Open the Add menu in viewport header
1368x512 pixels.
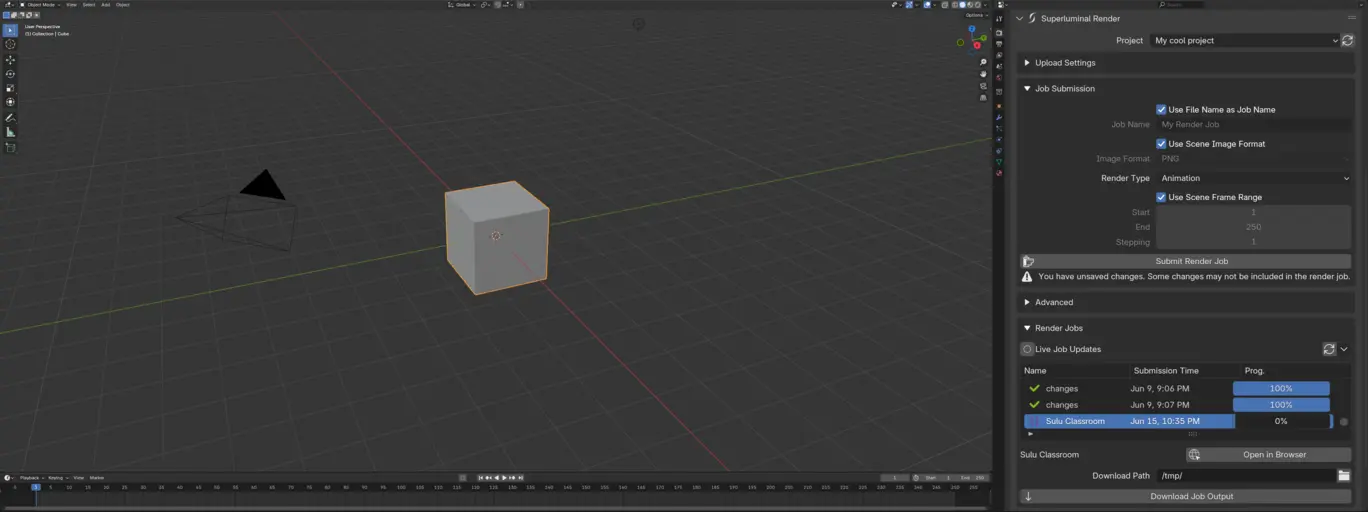click(106, 5)
